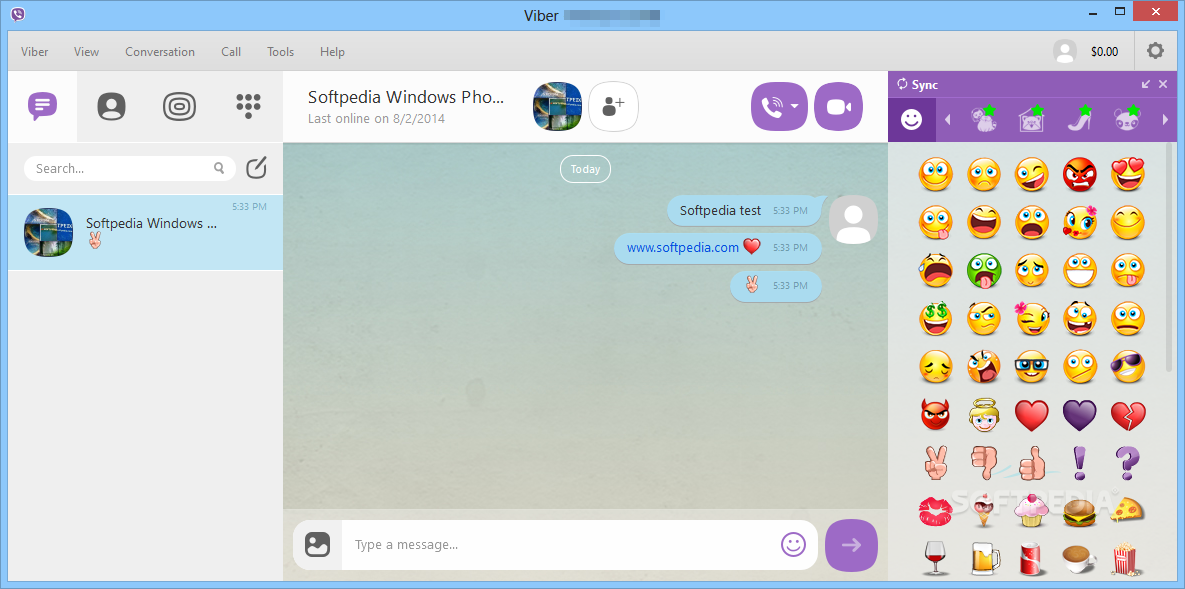
Task: Open settings gear icon
Action: point(1156,51)
